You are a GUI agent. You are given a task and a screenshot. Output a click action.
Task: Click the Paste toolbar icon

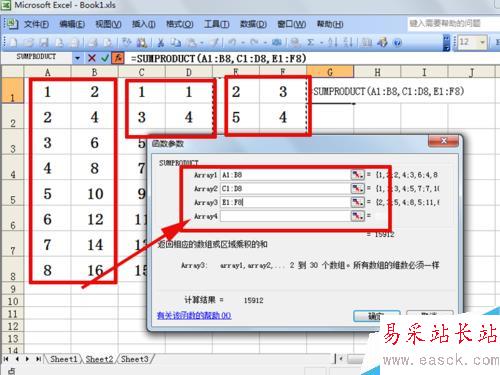(192, 42)
